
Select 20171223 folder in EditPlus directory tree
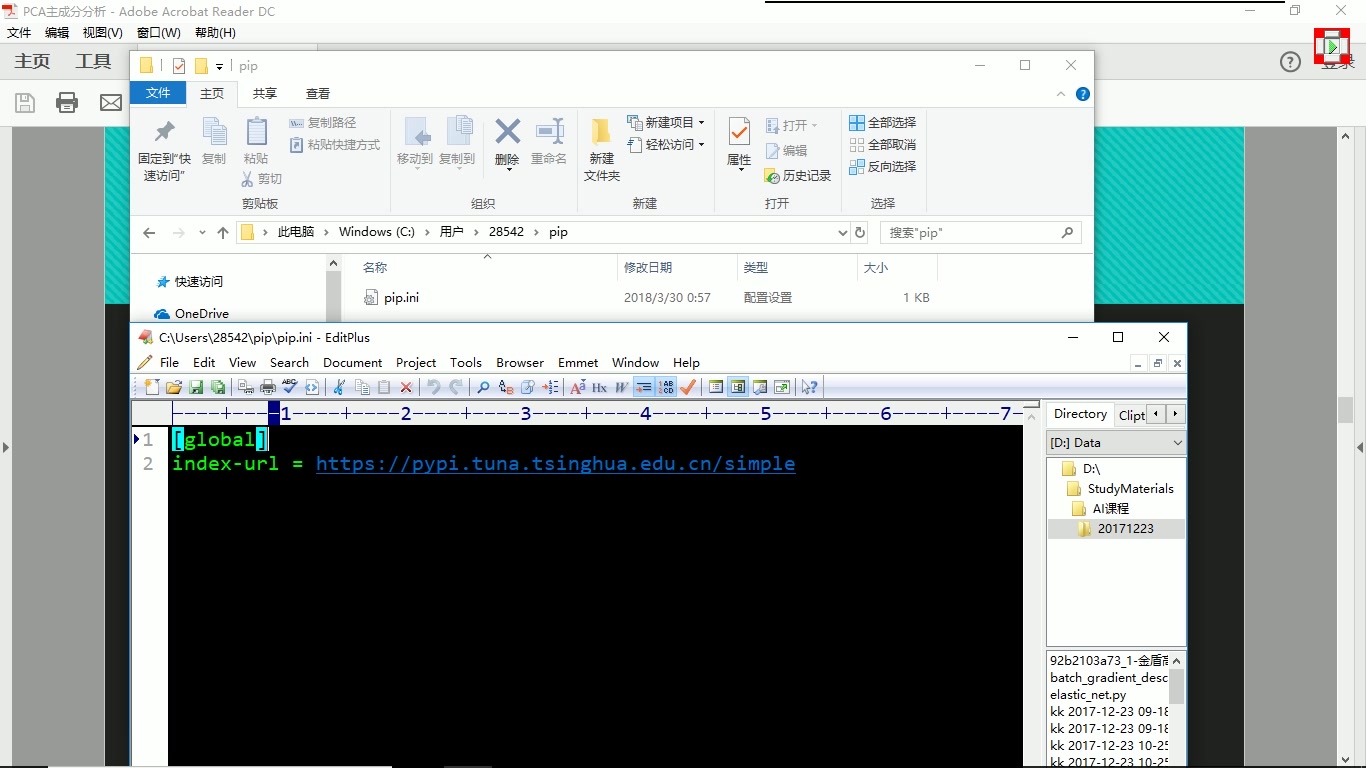pyautogui.click(x=1125, y=529)
